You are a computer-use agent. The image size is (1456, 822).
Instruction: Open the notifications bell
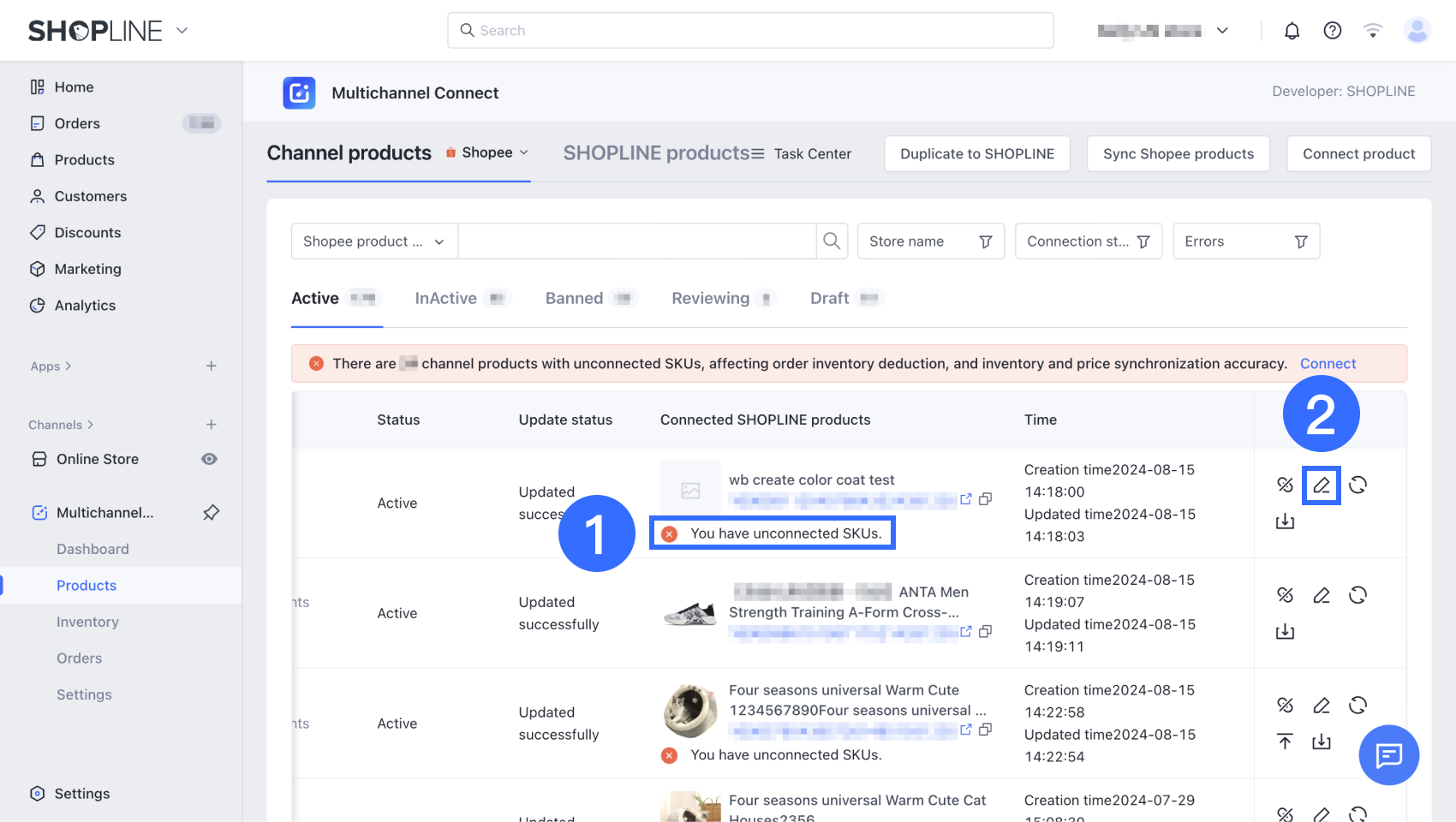(x=1292, y=31)
